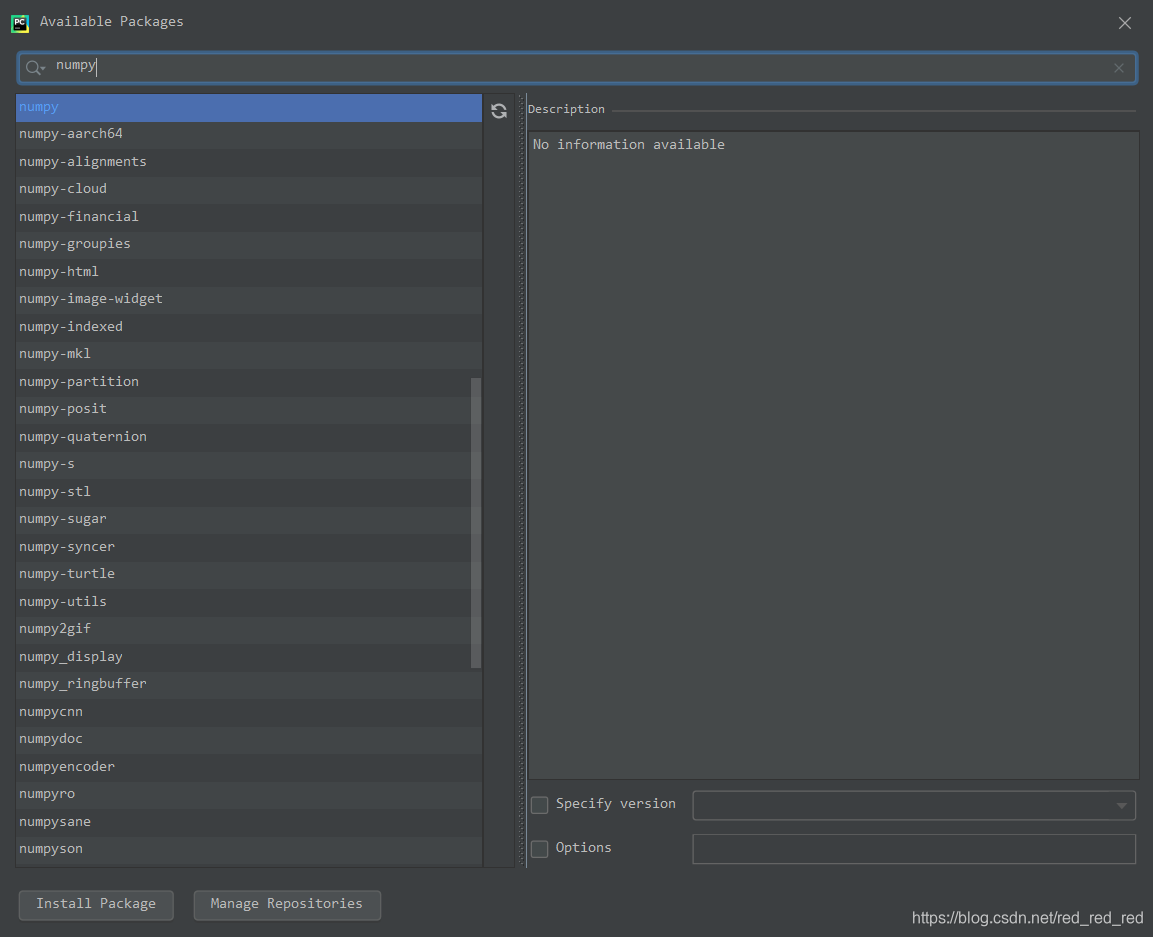Select numpyro package

[x=249, y=794]
